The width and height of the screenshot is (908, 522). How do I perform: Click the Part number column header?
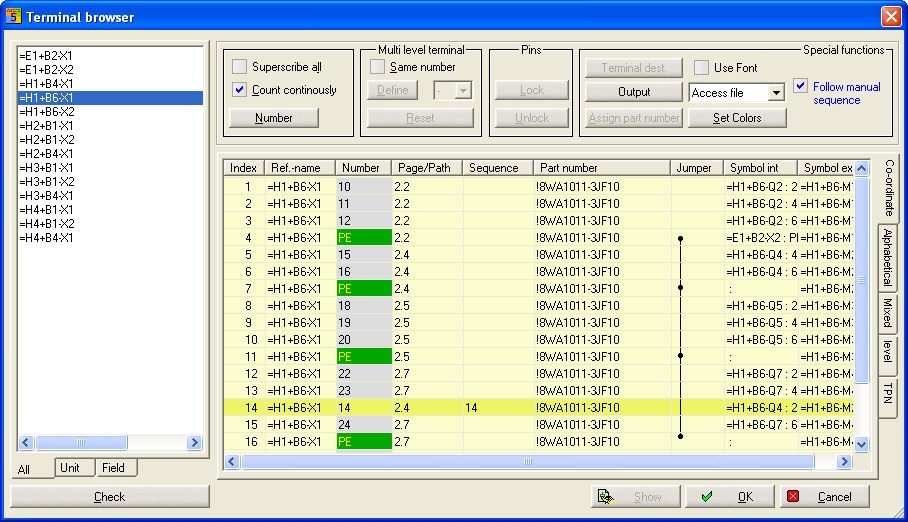click(x=602, y=168)
